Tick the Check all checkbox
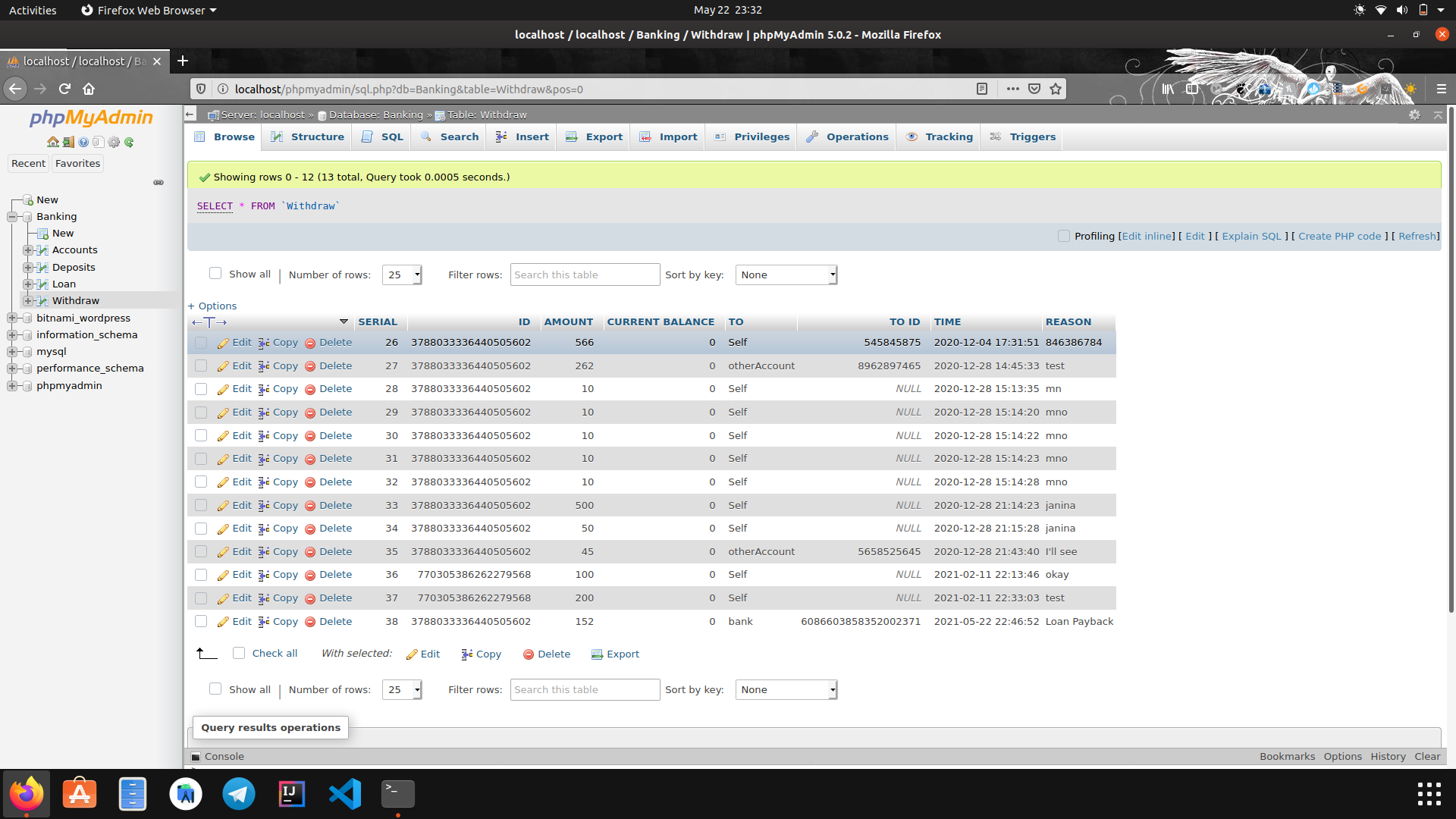The height and width of the screenshot is (819, 1456). click(x=239, y=653)
